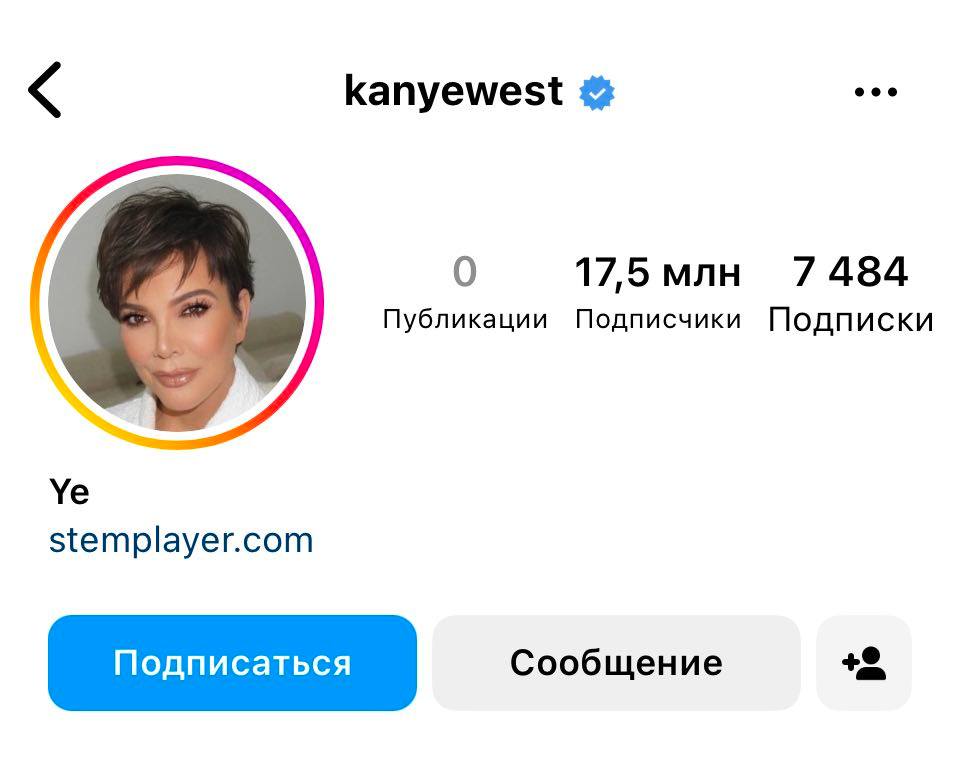The image size is (960, 783).
Task: Show suggested accounts with add-person icon
Action: [864, 662]
